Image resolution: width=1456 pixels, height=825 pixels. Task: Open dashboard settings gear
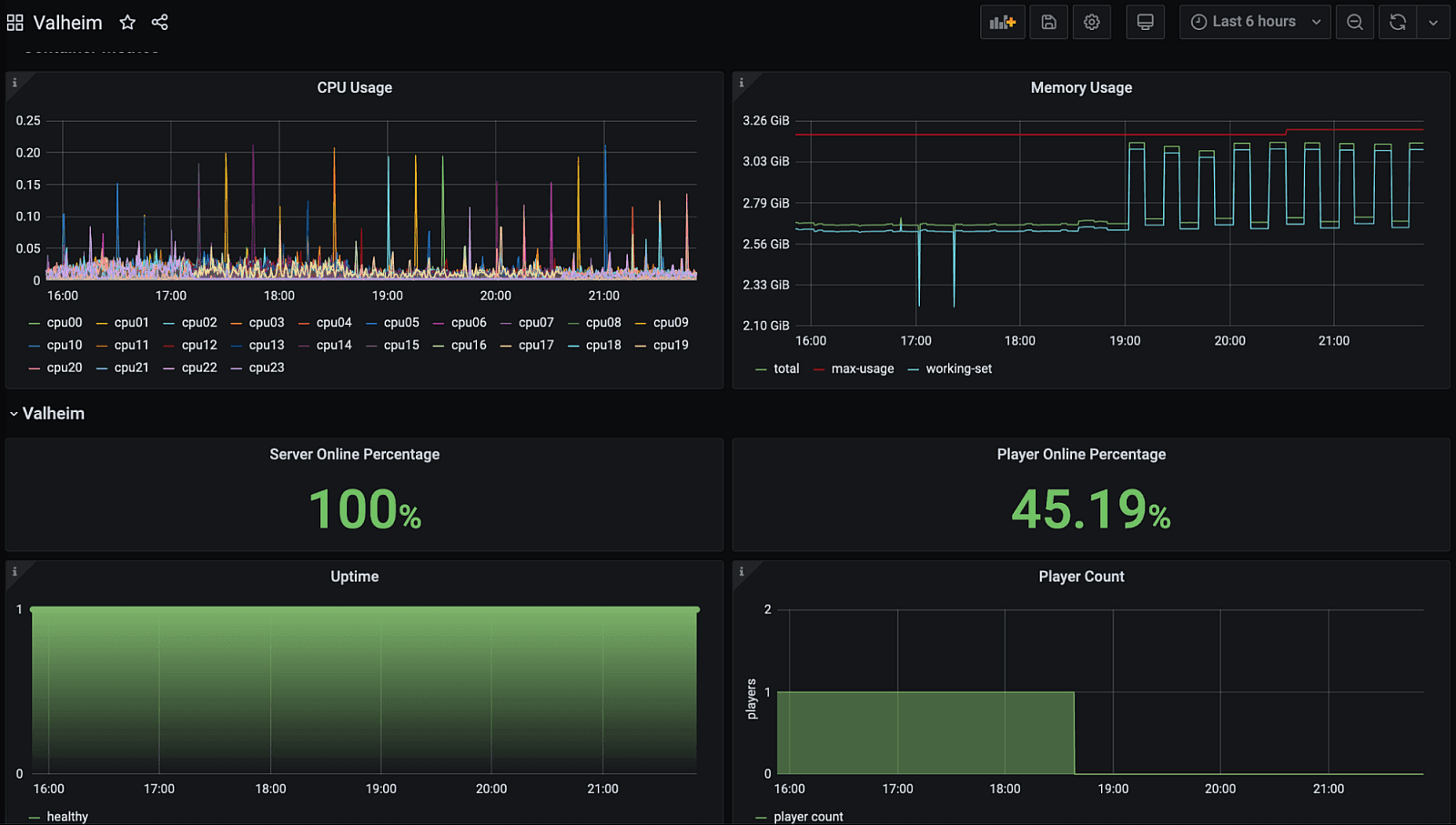[x=1092, y=22]
